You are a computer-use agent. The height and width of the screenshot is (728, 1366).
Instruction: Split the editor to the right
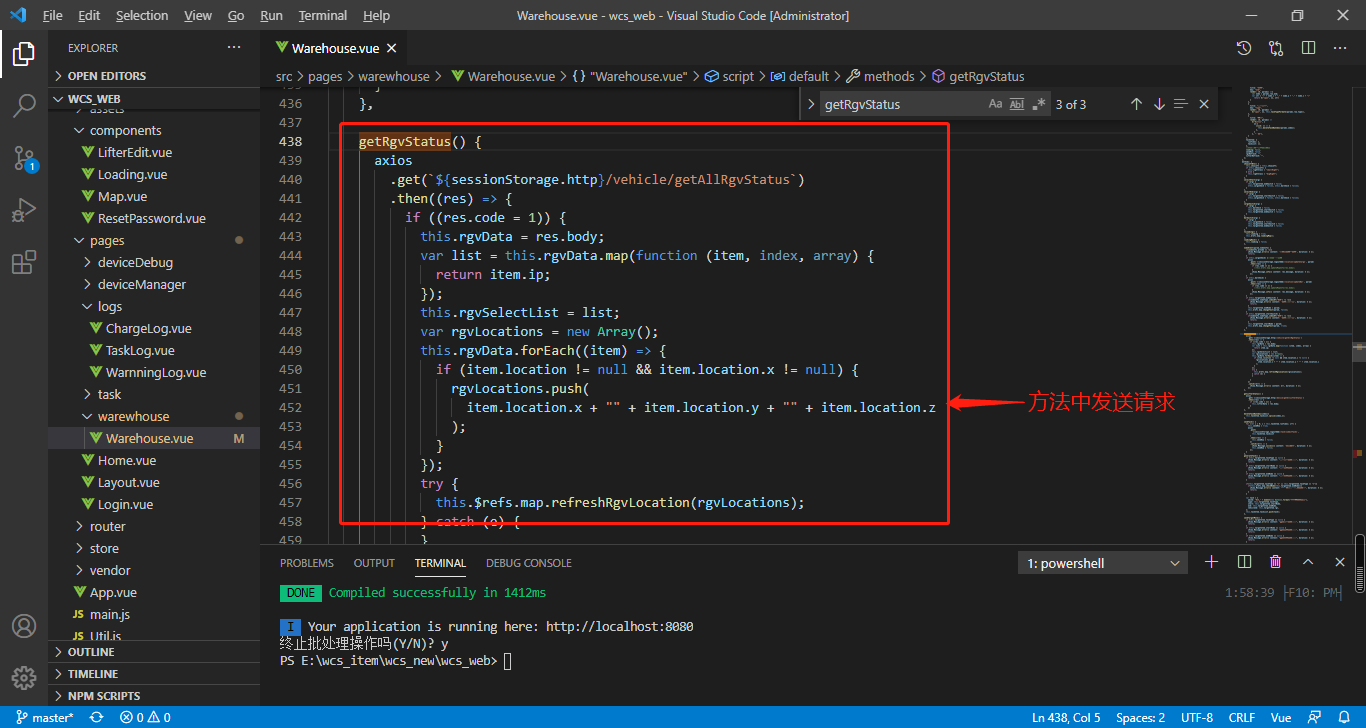pyautogui.click(x=1308, y=48)
